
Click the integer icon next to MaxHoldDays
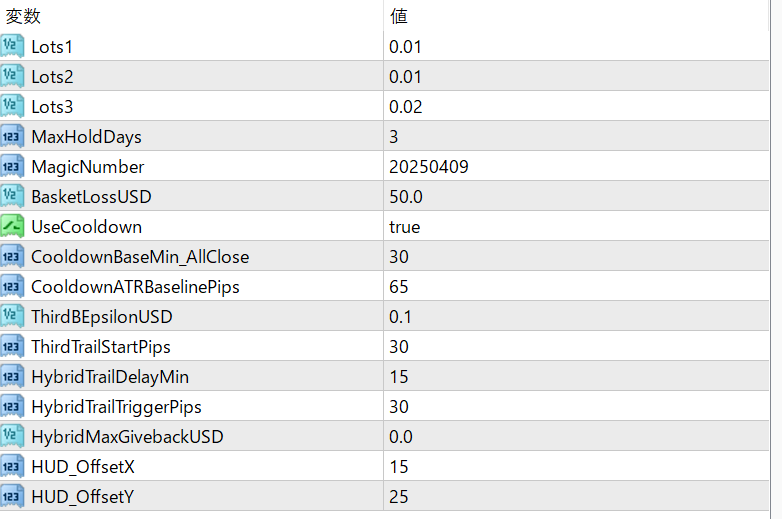tap(12, 136)
